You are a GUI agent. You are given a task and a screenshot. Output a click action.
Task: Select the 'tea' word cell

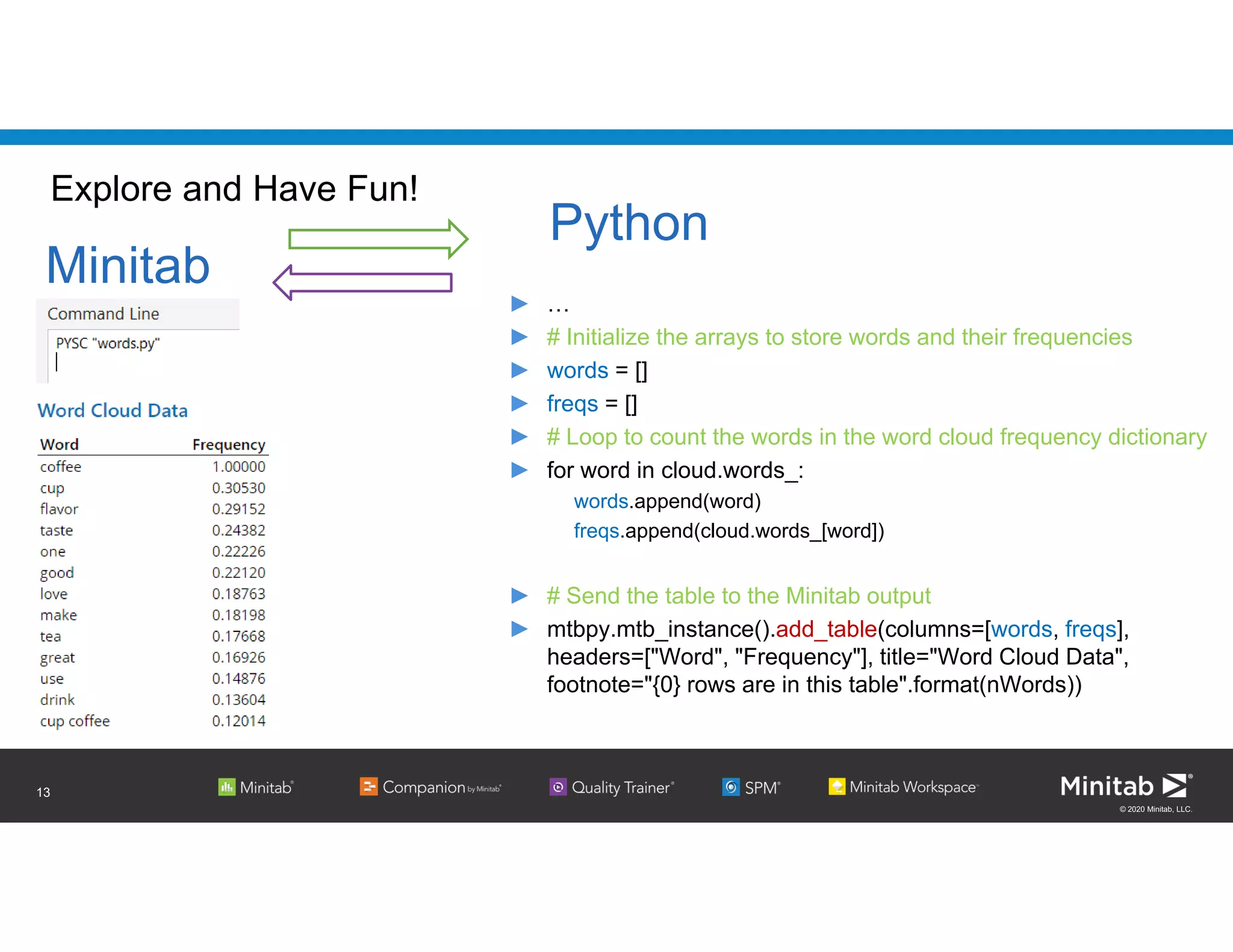pos(50,636)
